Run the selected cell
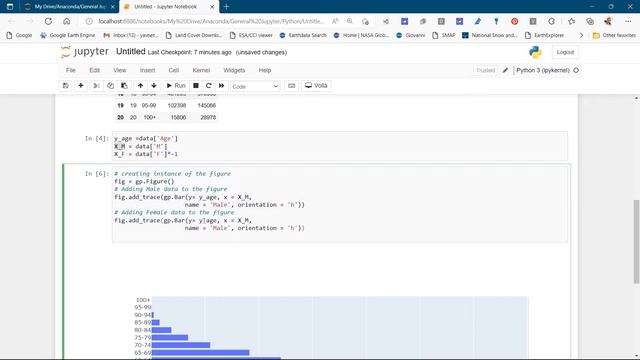 coord(176,86)
